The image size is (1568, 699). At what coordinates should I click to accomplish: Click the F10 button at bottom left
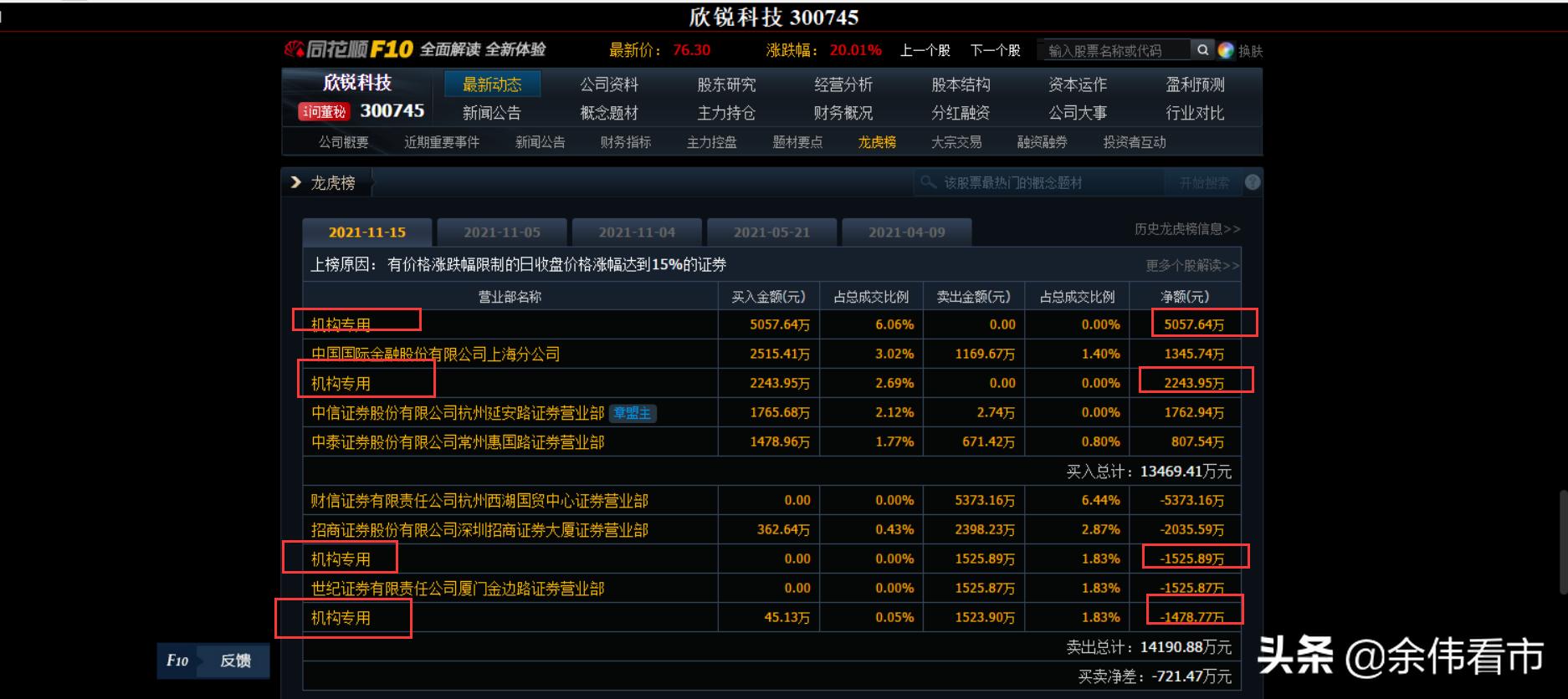[x=177, y=661]
